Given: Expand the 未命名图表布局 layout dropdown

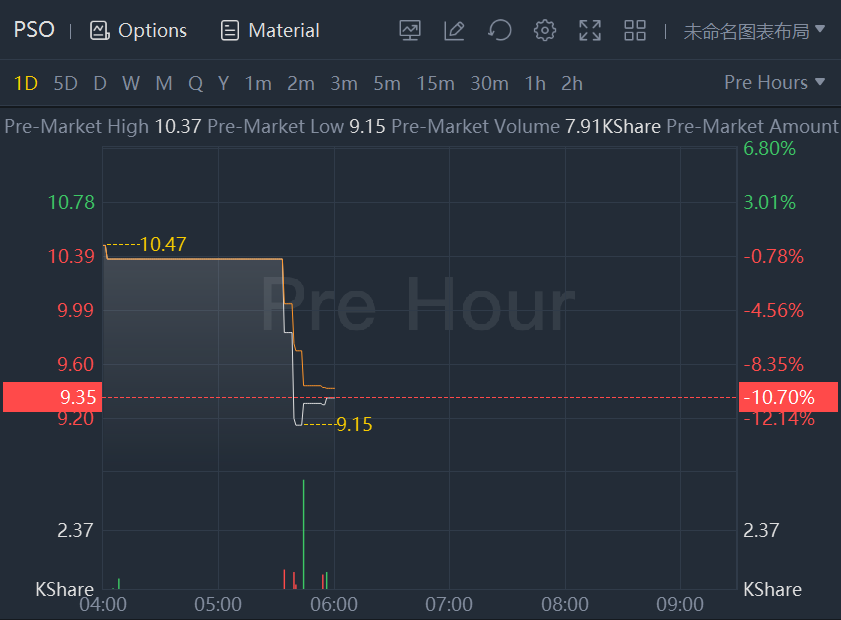Looking at the screenshot, I should (754, 30).
